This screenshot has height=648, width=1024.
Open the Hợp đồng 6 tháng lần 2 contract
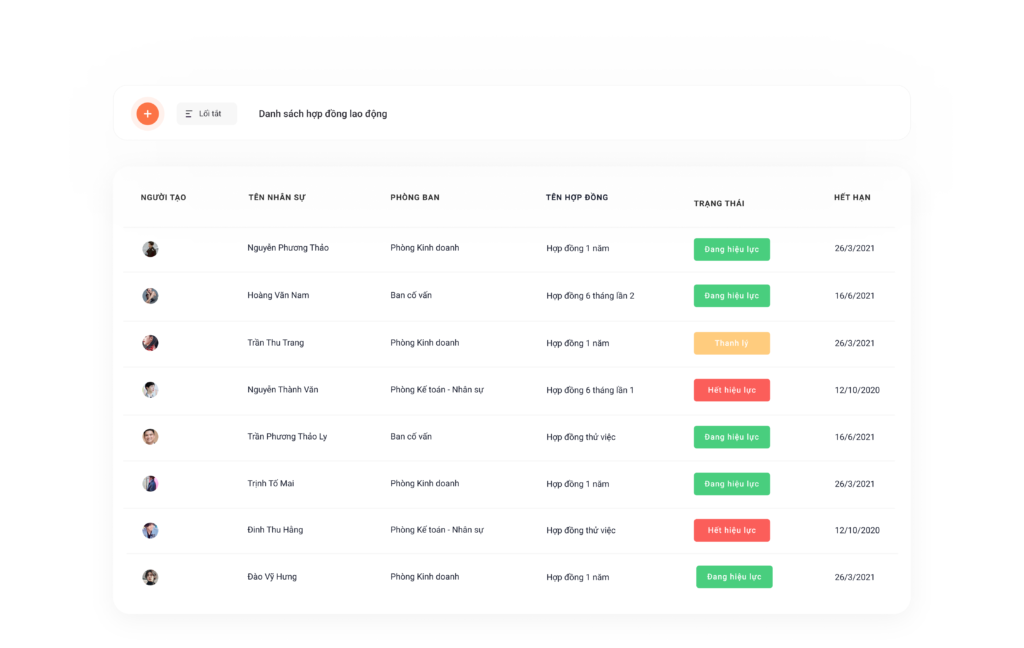(x=590, y=296)
